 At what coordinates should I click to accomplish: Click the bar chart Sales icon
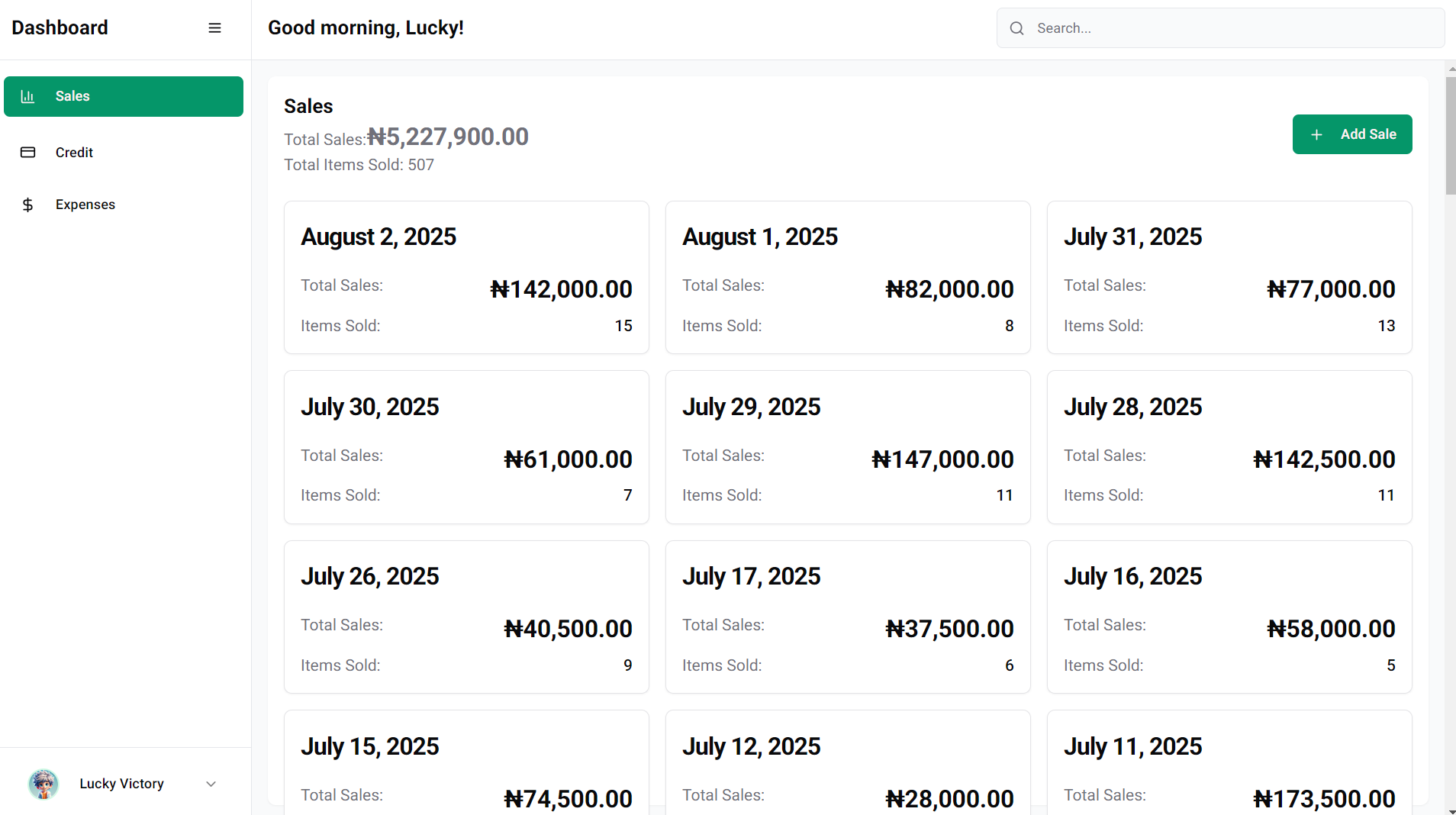coord(27,96)
